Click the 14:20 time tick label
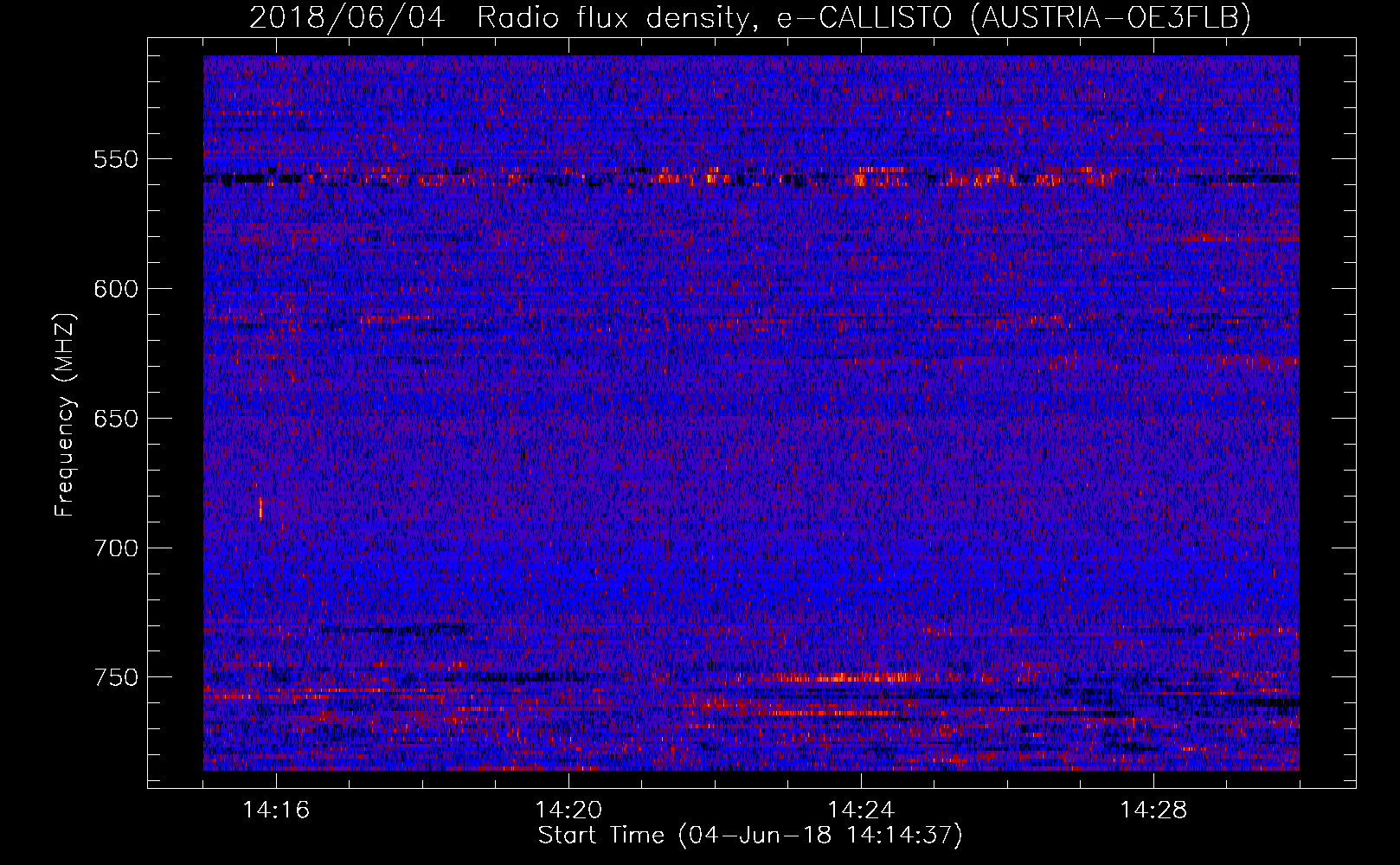The image size is (1400, 865). pos(568,811)
